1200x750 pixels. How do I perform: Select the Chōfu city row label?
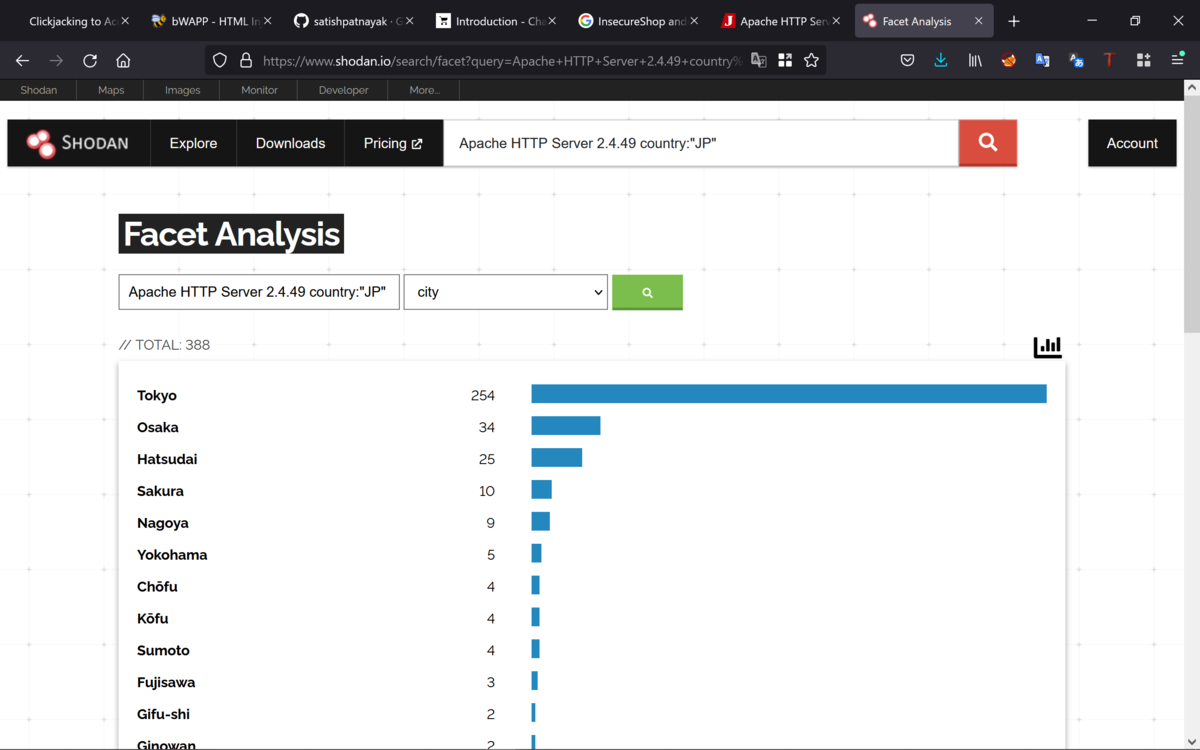click(157, 587)
